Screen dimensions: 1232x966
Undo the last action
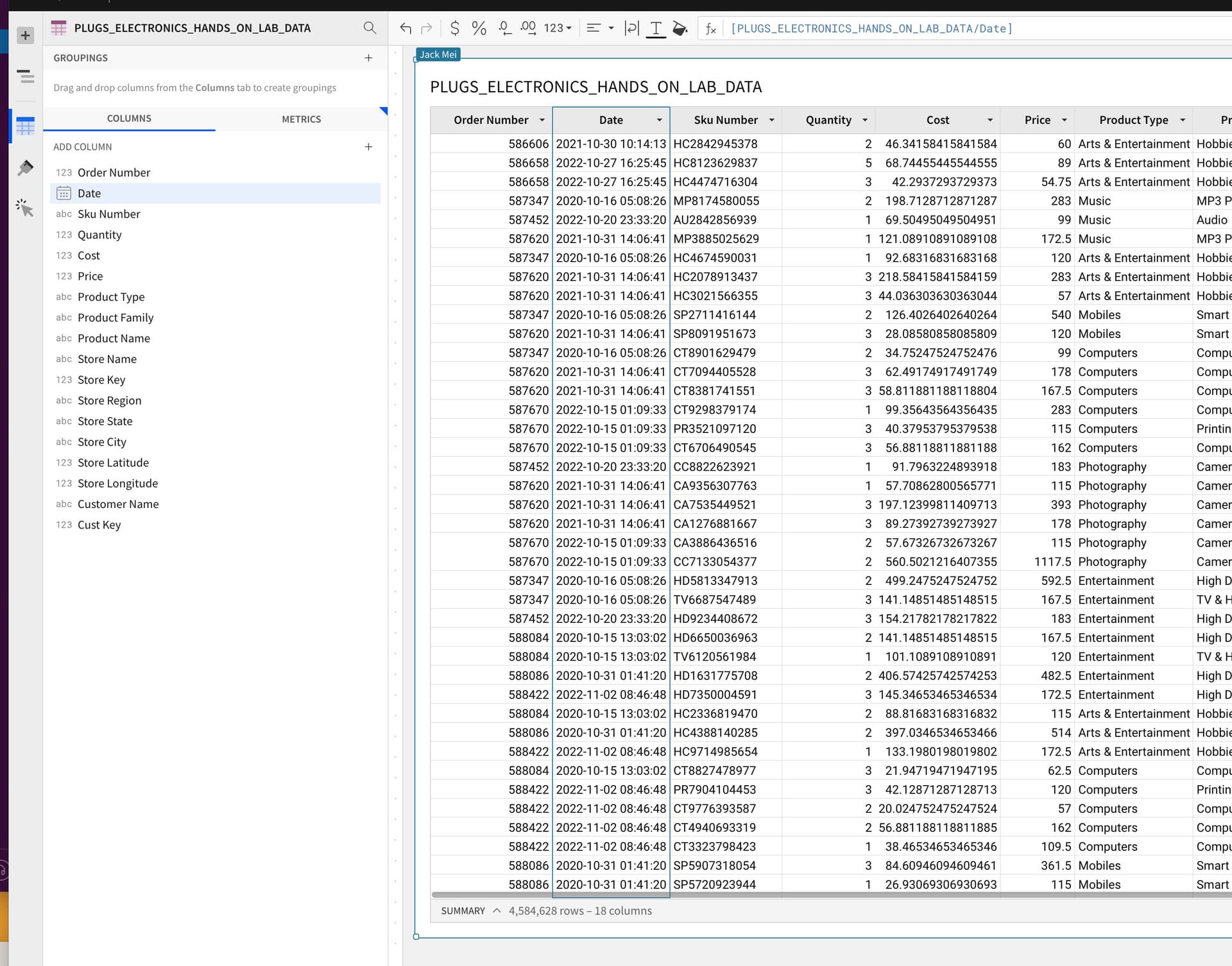(406, 28)
